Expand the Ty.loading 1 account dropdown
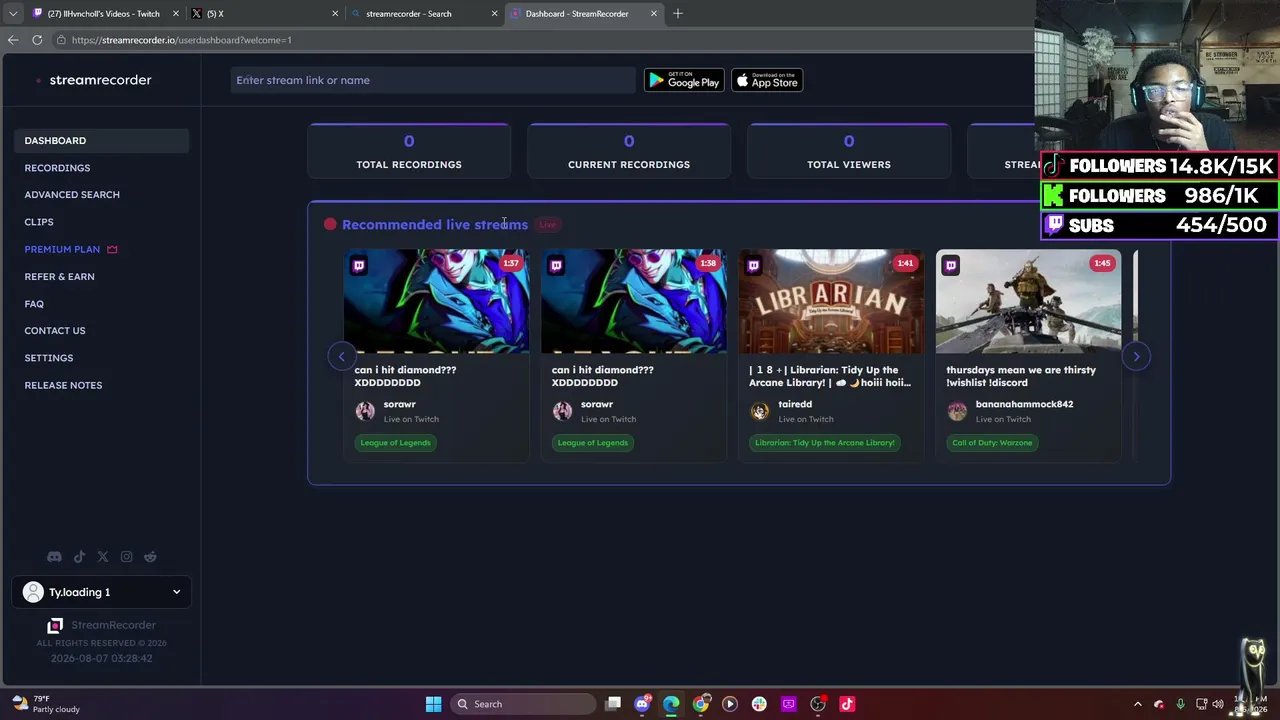The image size is (1280, 720). (176, 592)
